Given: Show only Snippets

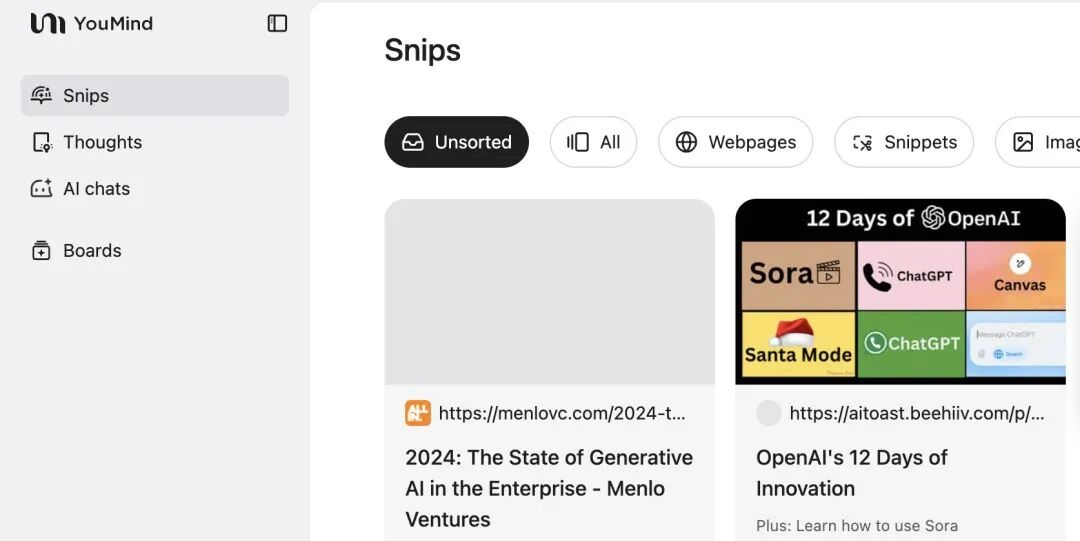Looking at the screenshot, I should pyautogui.click(x=904, y=142).
